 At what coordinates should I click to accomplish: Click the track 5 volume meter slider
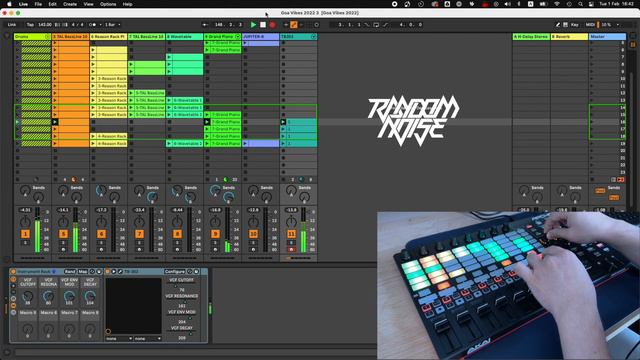point(76,230)
